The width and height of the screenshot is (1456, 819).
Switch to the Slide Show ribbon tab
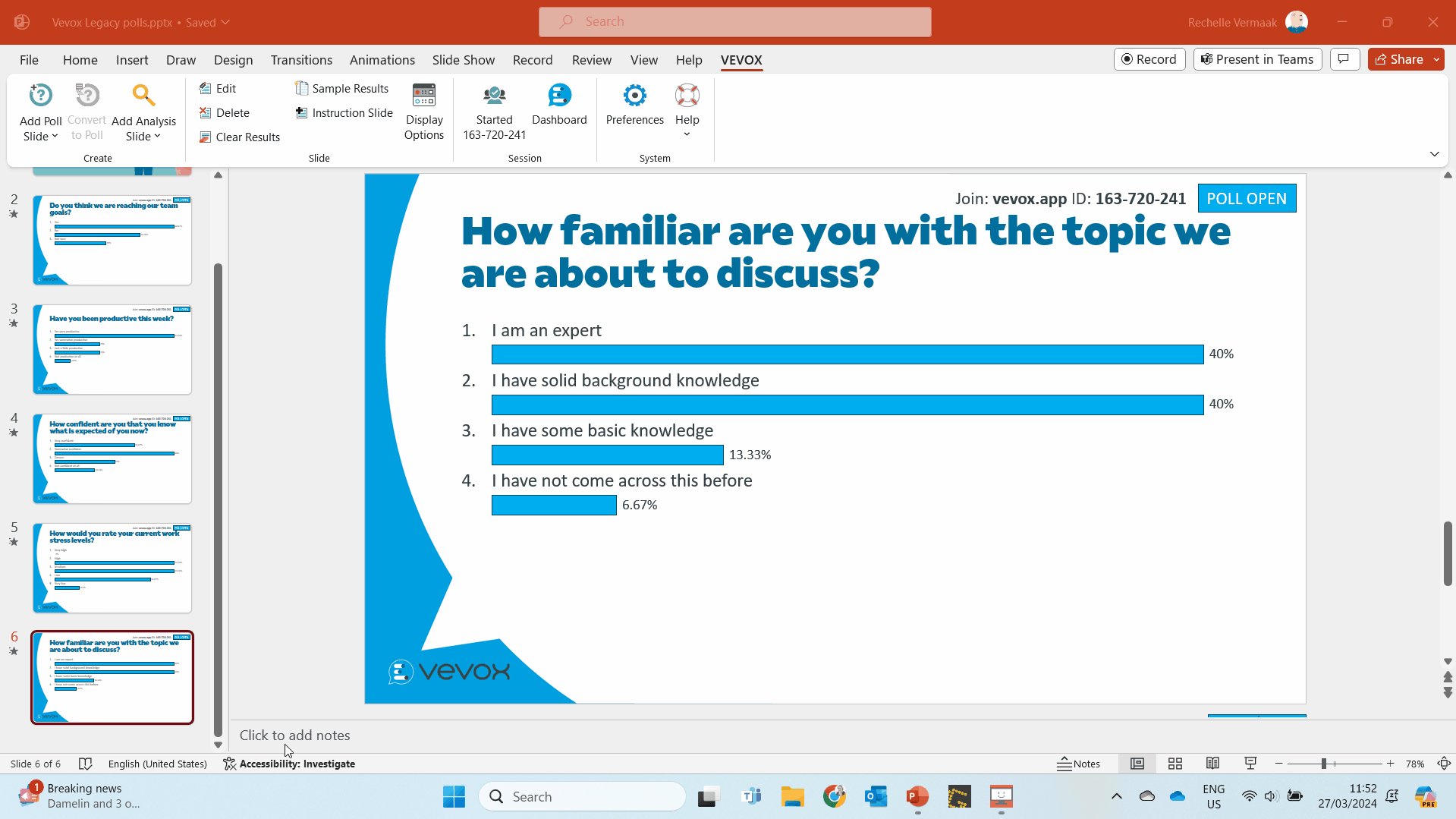click(x=463, y=60)
